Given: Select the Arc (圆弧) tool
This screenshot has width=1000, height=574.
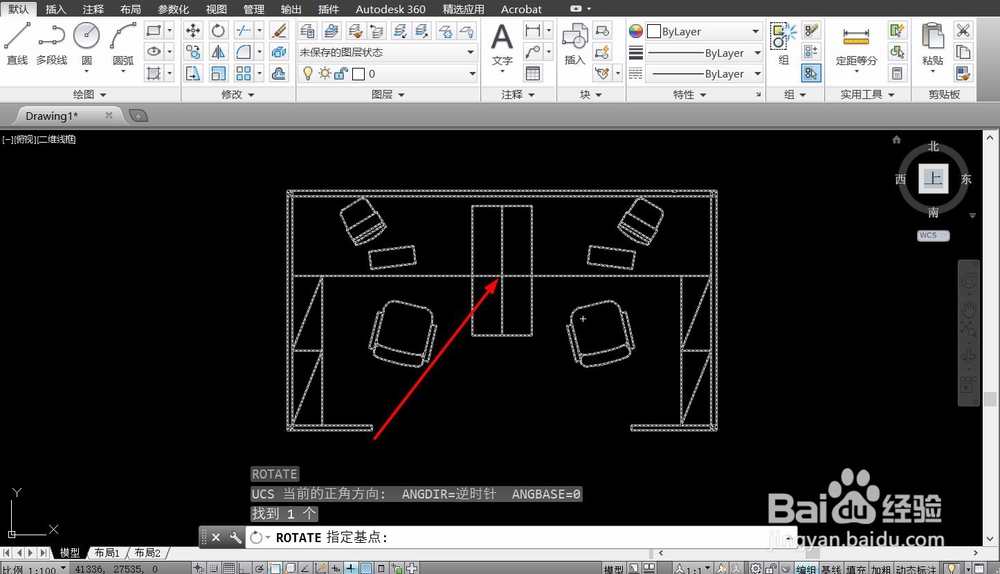Looking at the screenshot, I should point(123,43).
